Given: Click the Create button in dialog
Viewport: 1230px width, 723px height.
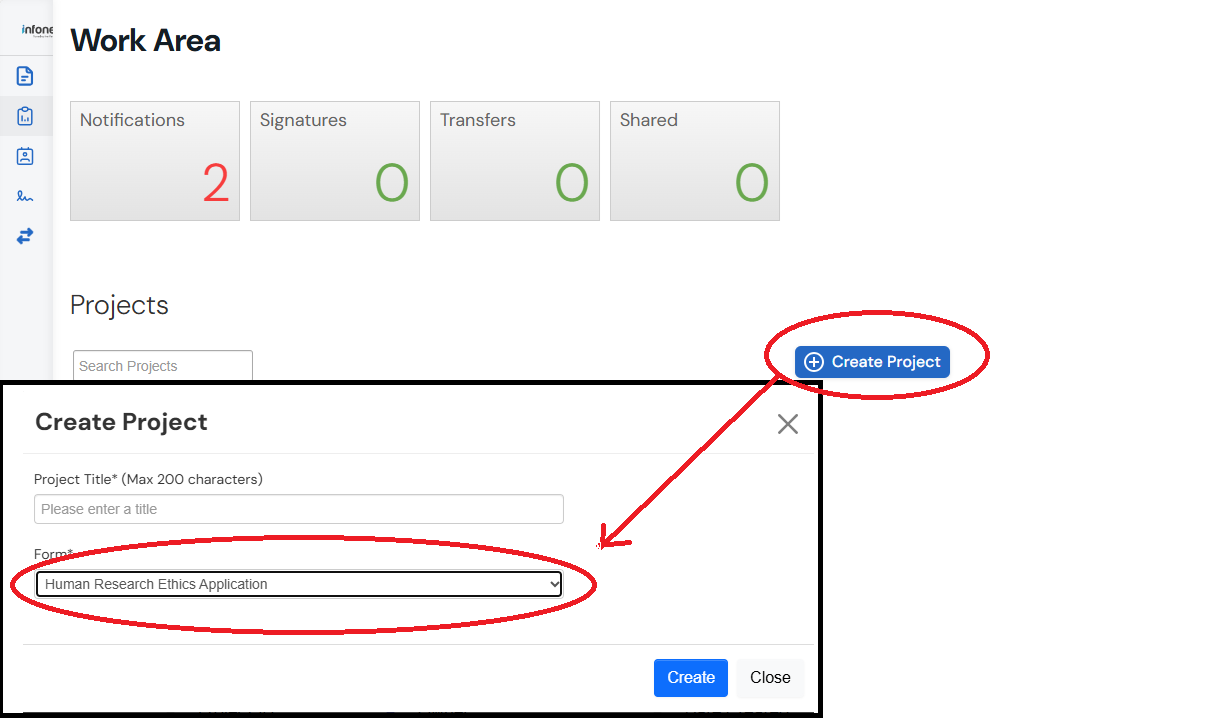Looking at the screenshot, I should 691,678.
